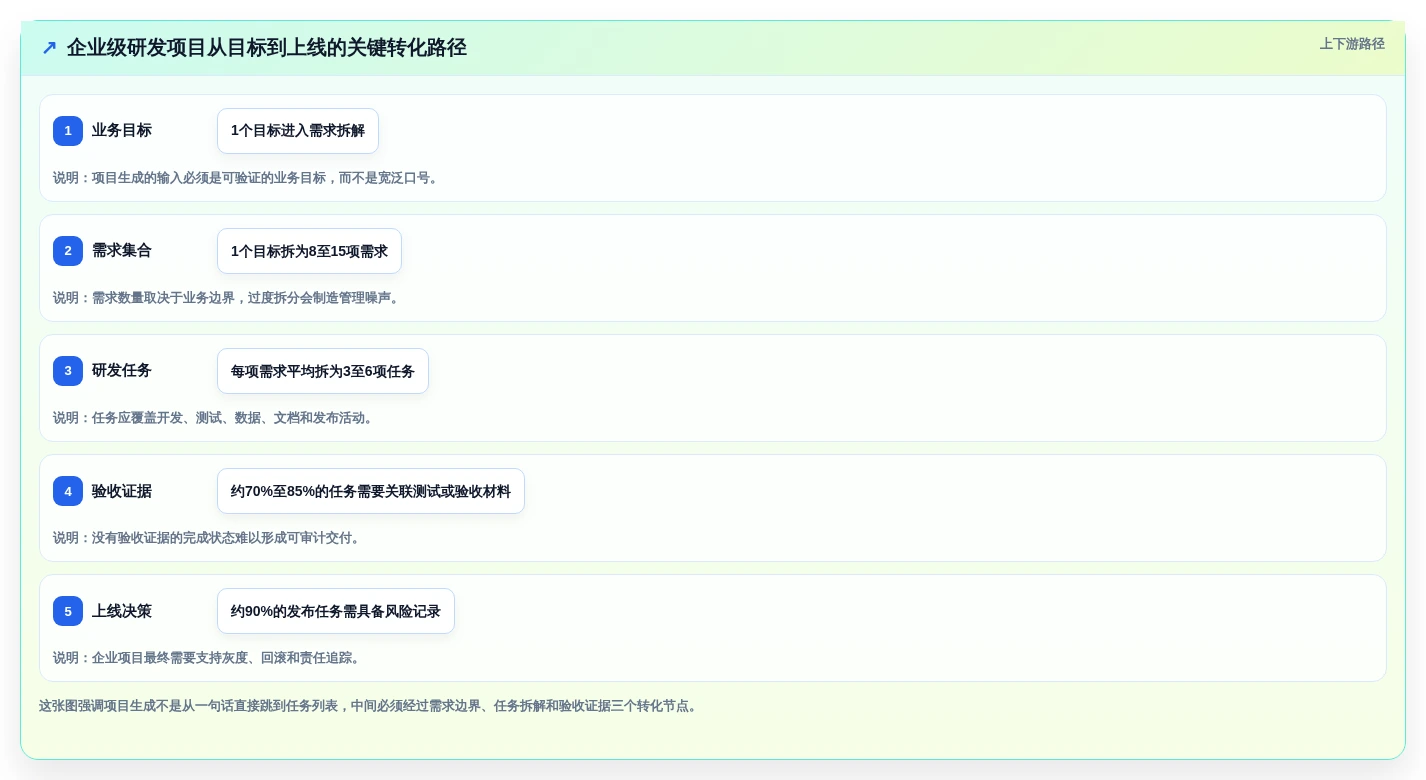
Task: Click the 研发任务 step label
Action: click(122, 371)
